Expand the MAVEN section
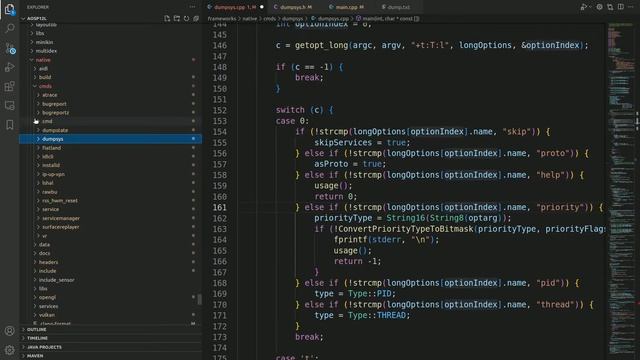The height and width of the screenshot is (360, 640). pyautogui.click(x=110, y=356)
